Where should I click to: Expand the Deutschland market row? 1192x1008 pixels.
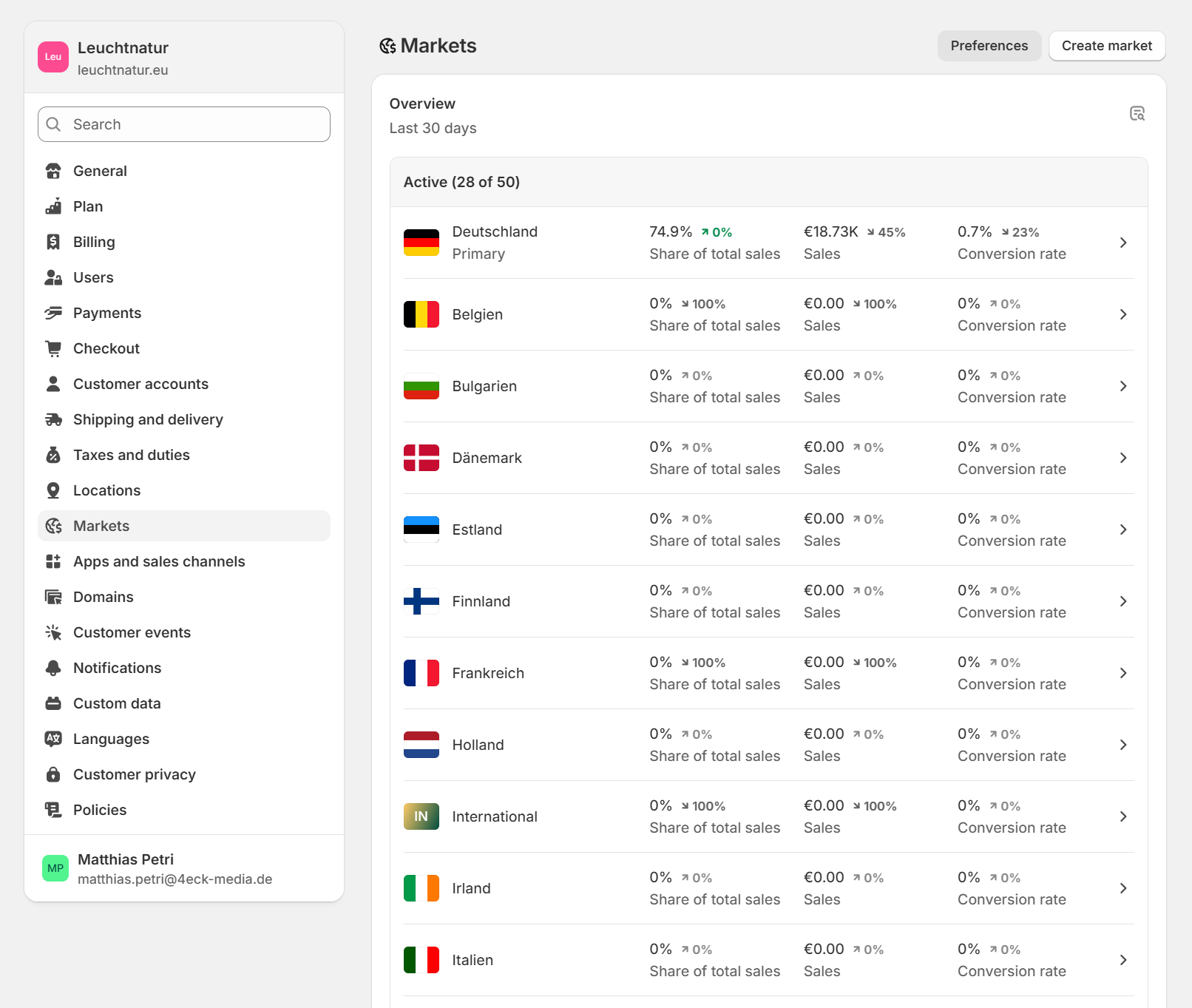pos(1122,243)
